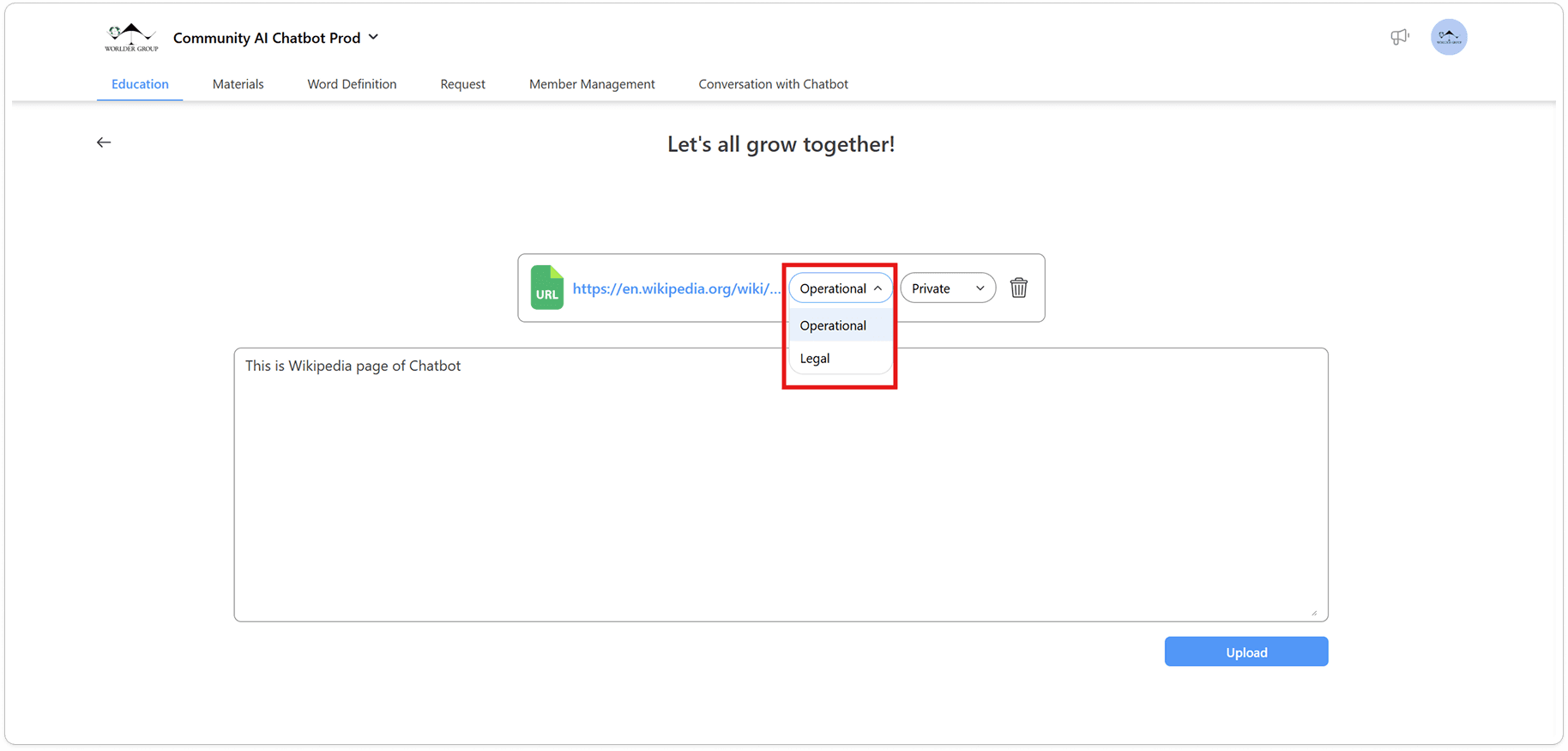Open the Word Definition tab
This screenshot has width=1568, height=751.
(352, 84)
